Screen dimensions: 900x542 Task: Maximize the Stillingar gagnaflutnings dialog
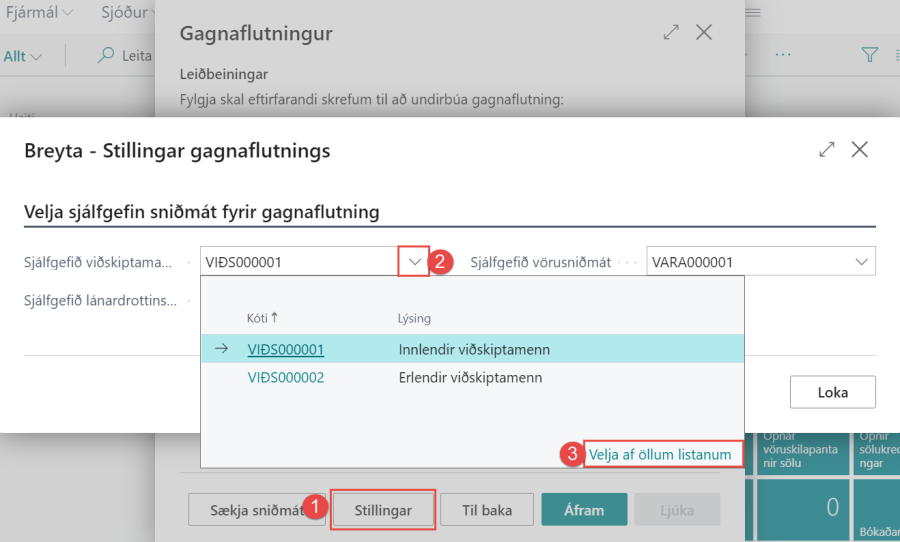click(826, 149)
